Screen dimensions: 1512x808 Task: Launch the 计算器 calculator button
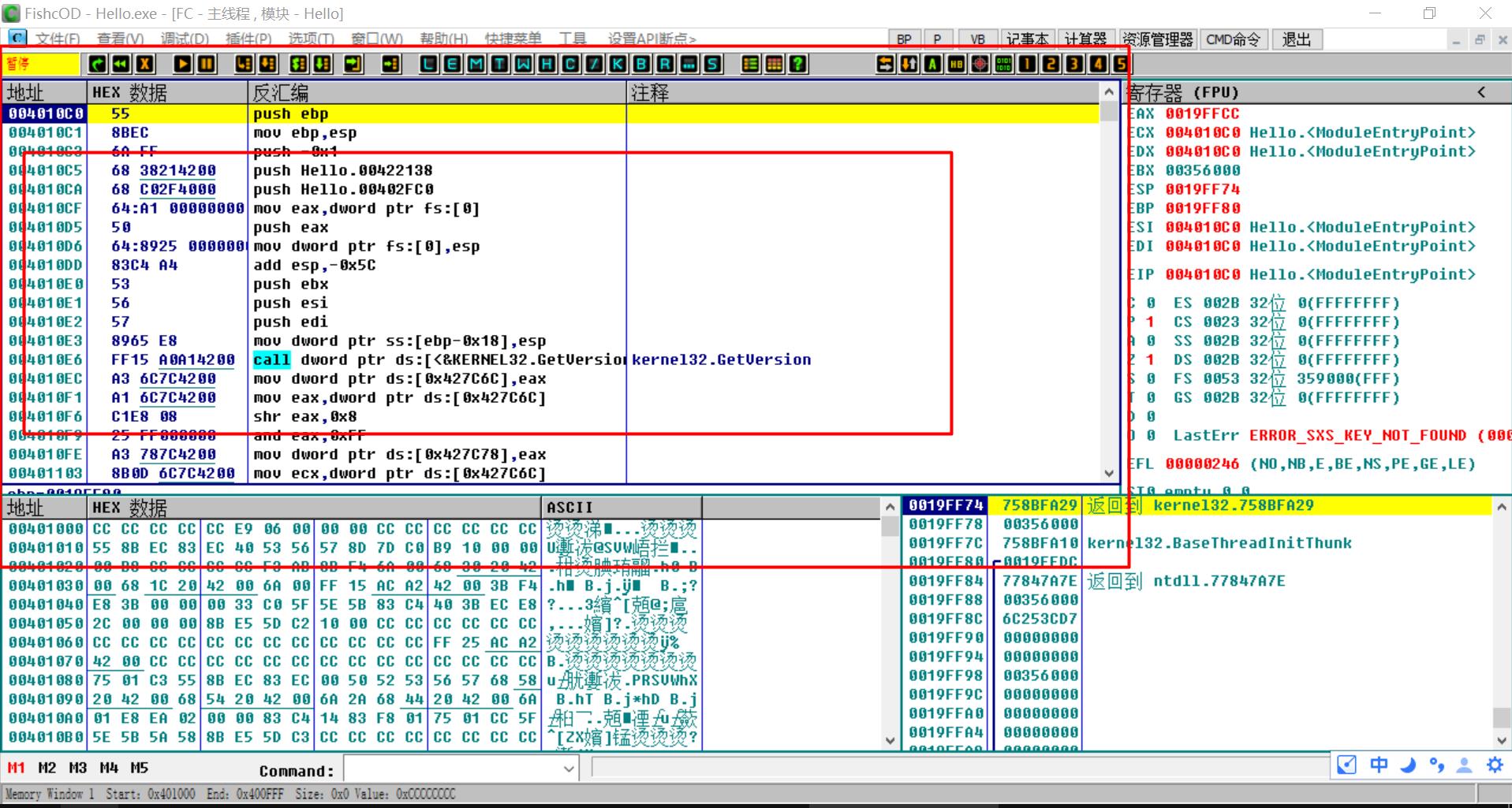(x=1086, y=39)
